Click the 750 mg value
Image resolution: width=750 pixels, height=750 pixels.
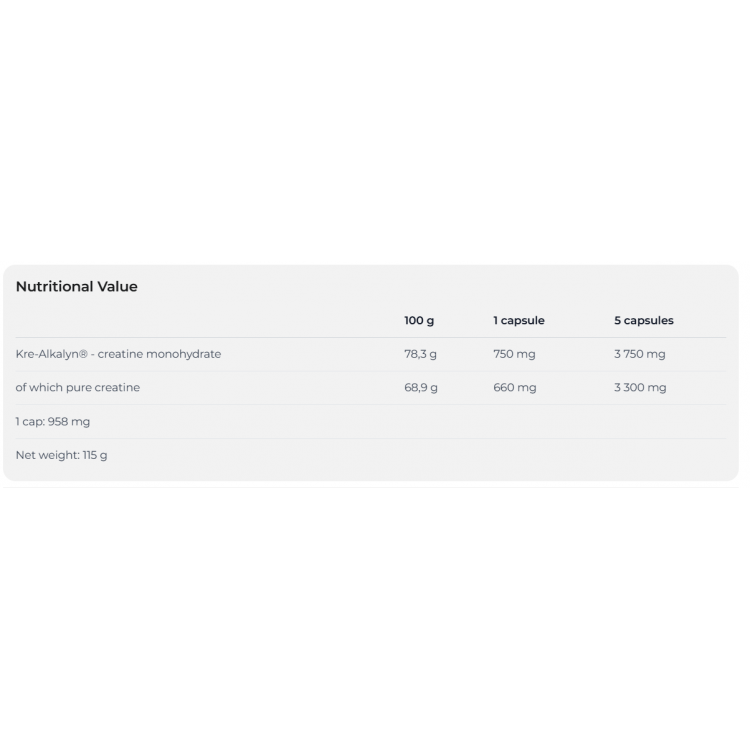514,354
